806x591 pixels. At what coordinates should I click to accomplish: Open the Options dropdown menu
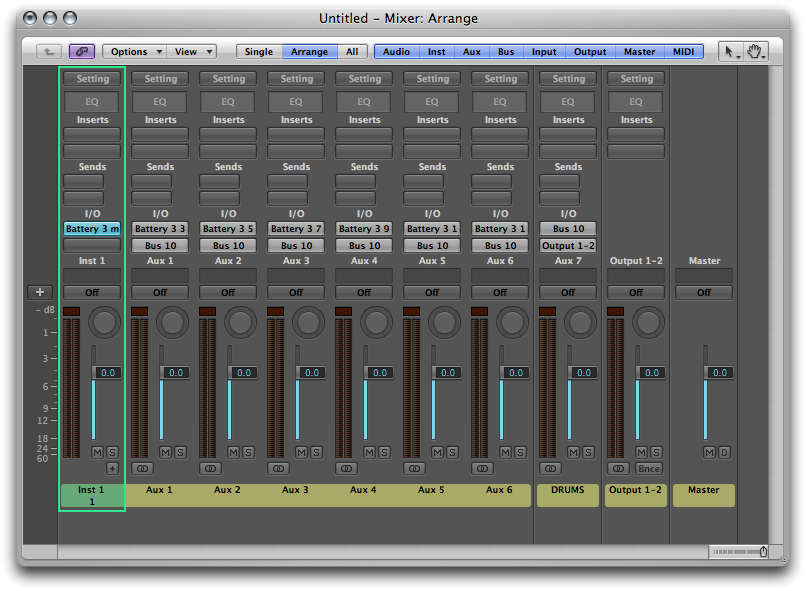pyautogui.click(x=135, y=51)
